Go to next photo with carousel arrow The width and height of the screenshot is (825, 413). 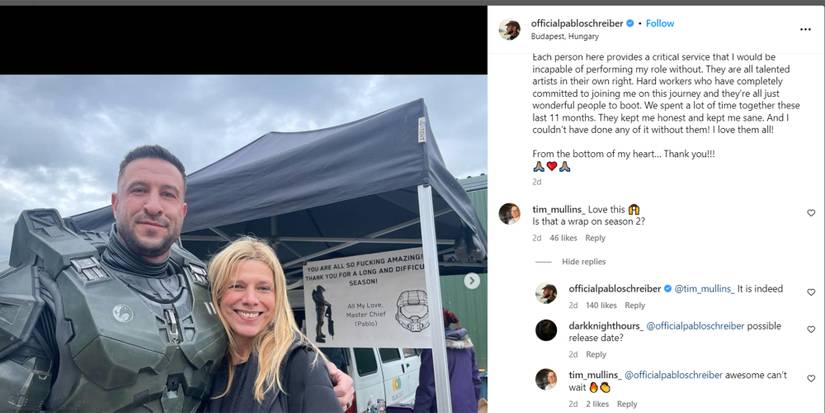[471, 281]
